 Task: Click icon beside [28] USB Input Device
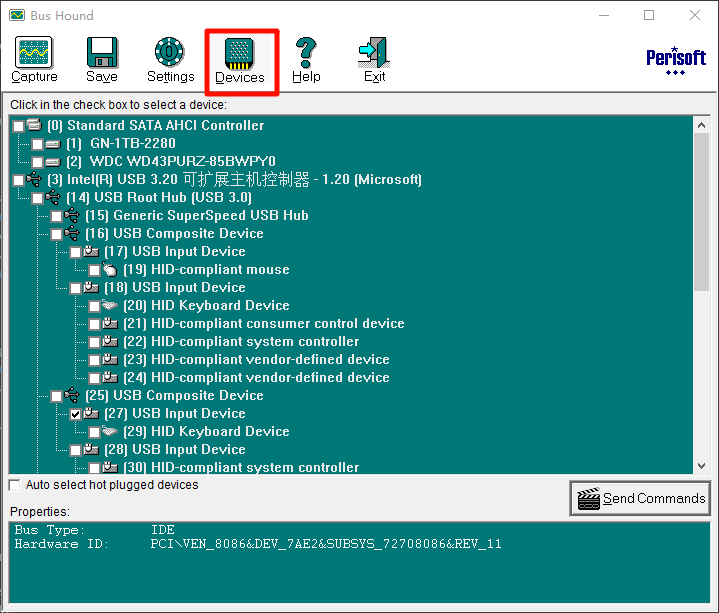[91, 449]
